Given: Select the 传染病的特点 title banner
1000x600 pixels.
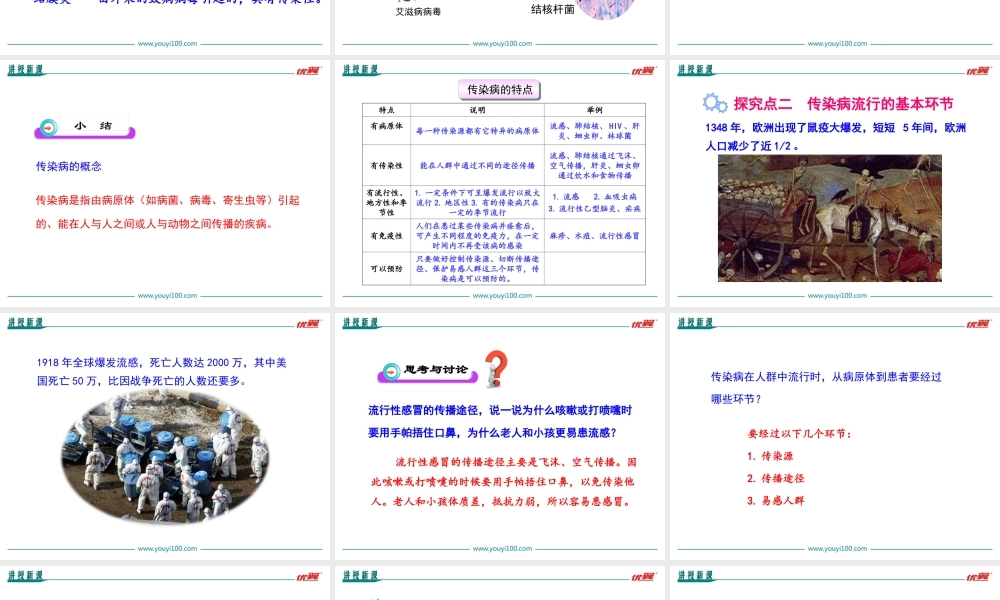Looking at the screenshot, I should tap(498, 90).
